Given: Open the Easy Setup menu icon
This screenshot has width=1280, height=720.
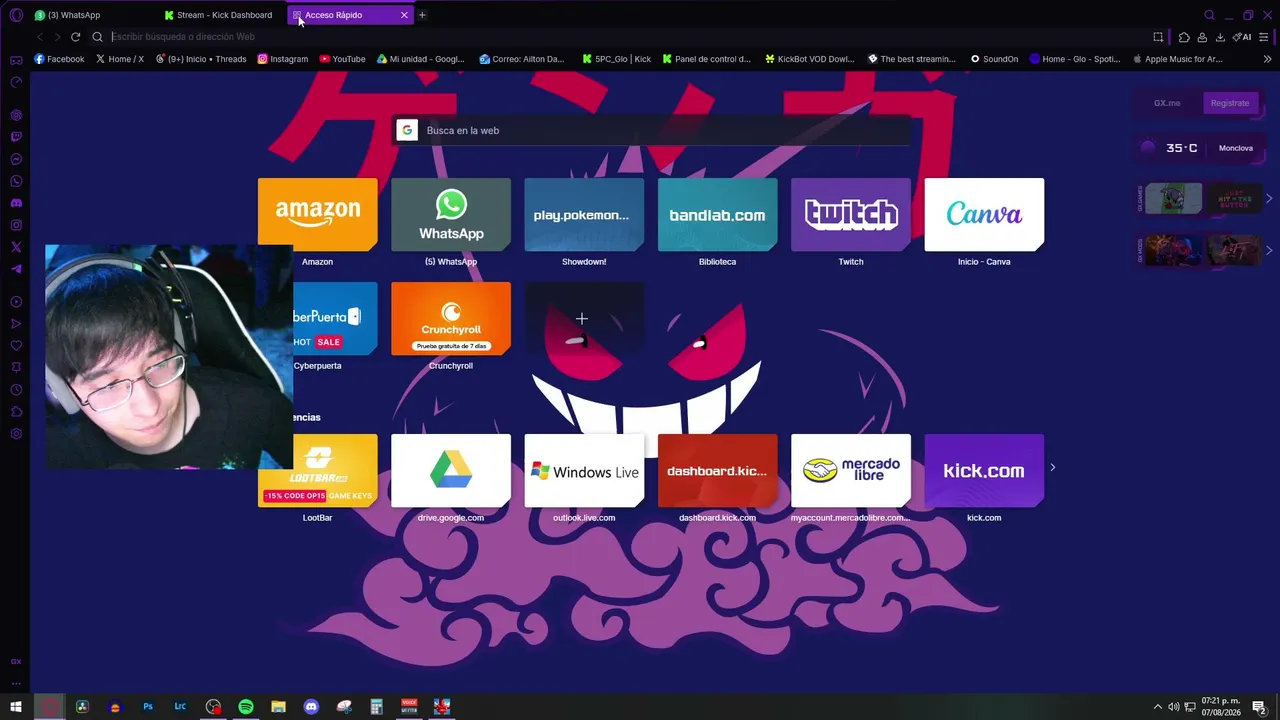Looking at the screenshot, I should (1265, 37).
